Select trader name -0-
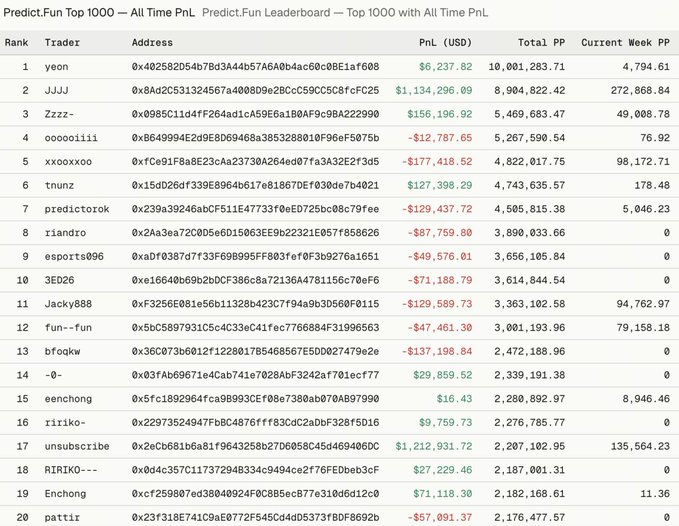 [53, 375]
